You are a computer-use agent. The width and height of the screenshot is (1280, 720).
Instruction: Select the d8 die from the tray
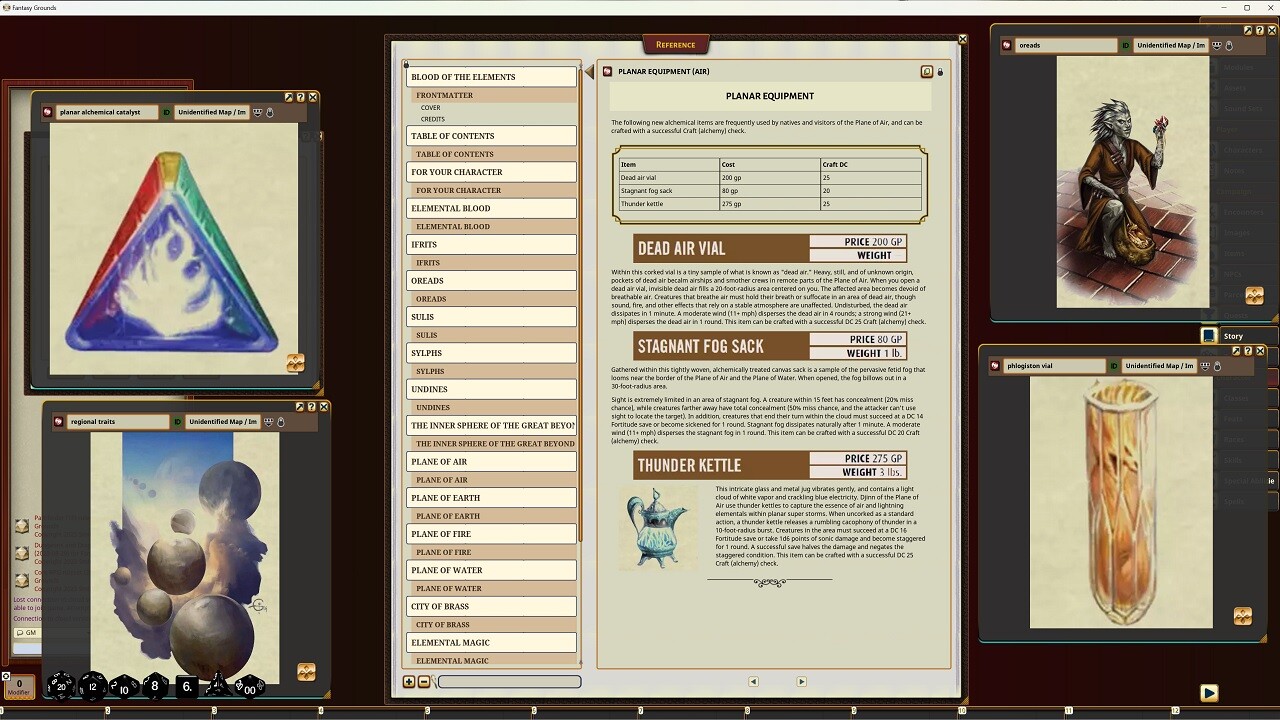point(155,687)
